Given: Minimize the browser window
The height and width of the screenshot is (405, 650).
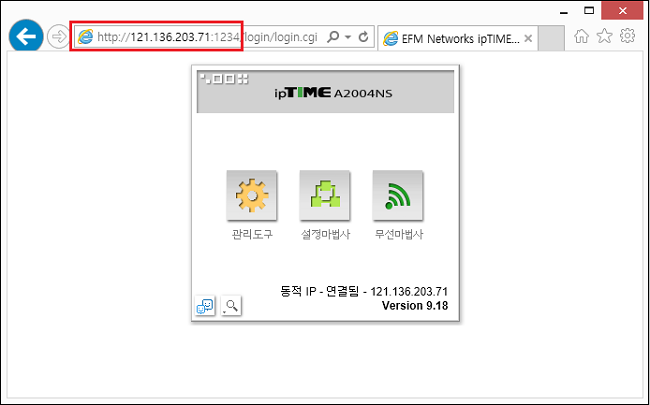Looking at the screenshot, I should [563, 11].
